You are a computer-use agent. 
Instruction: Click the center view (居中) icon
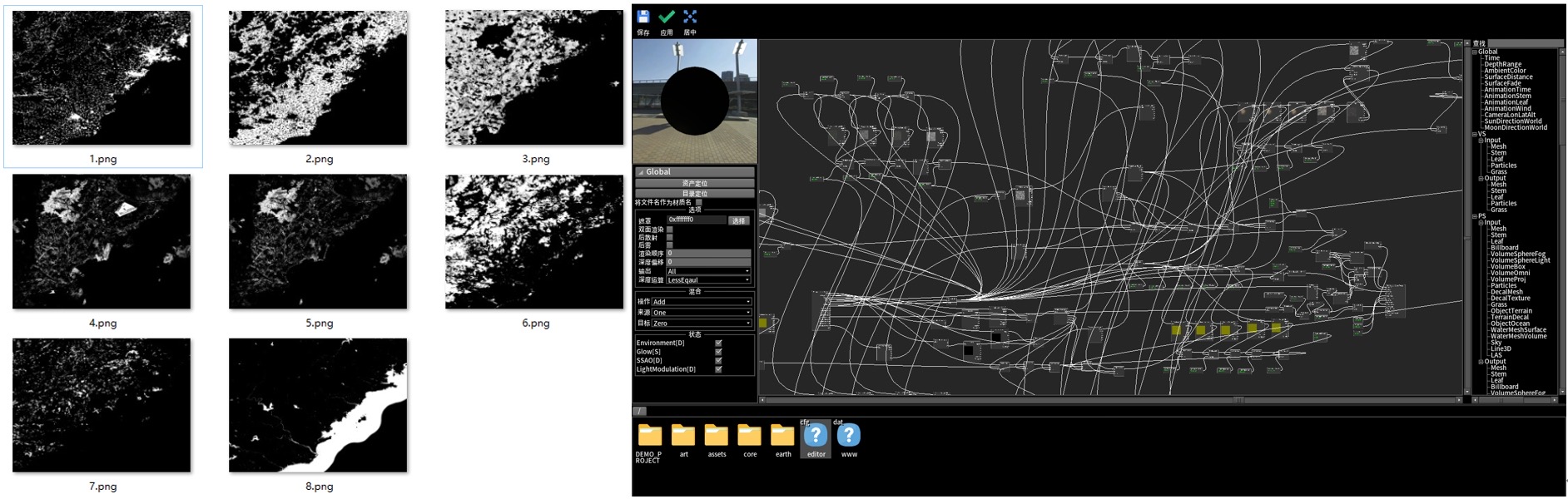[x=690, y=17]
